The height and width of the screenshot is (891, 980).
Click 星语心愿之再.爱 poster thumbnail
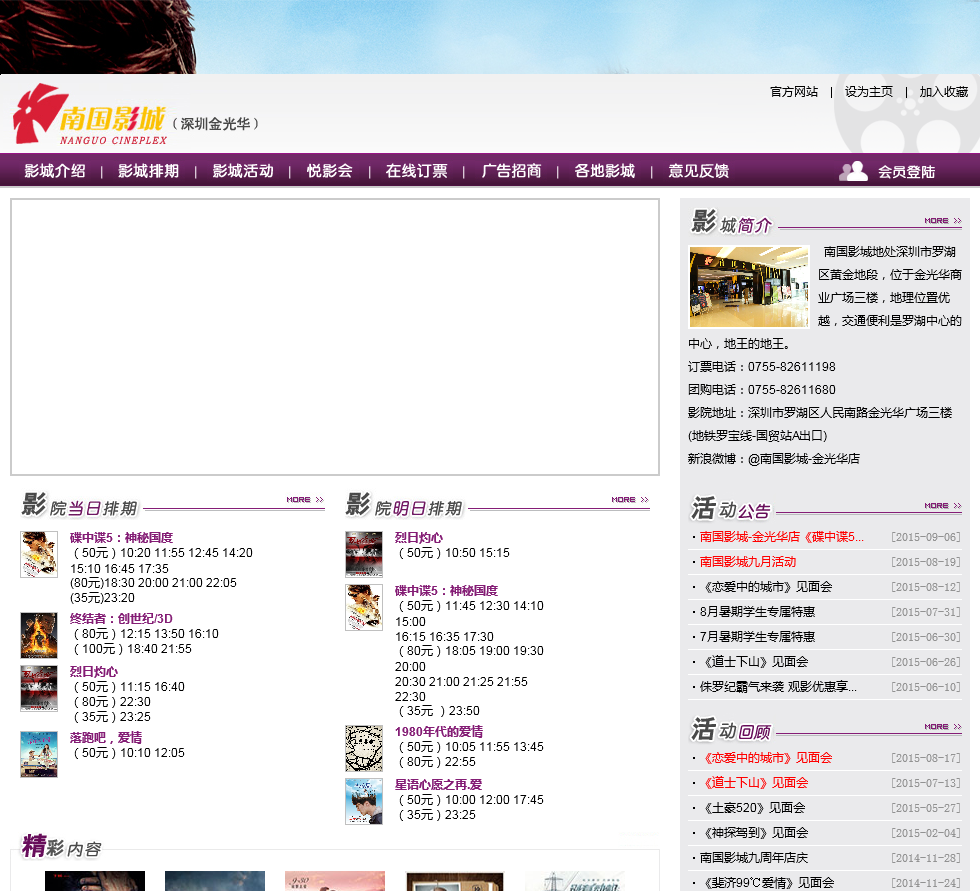point(364,802)
